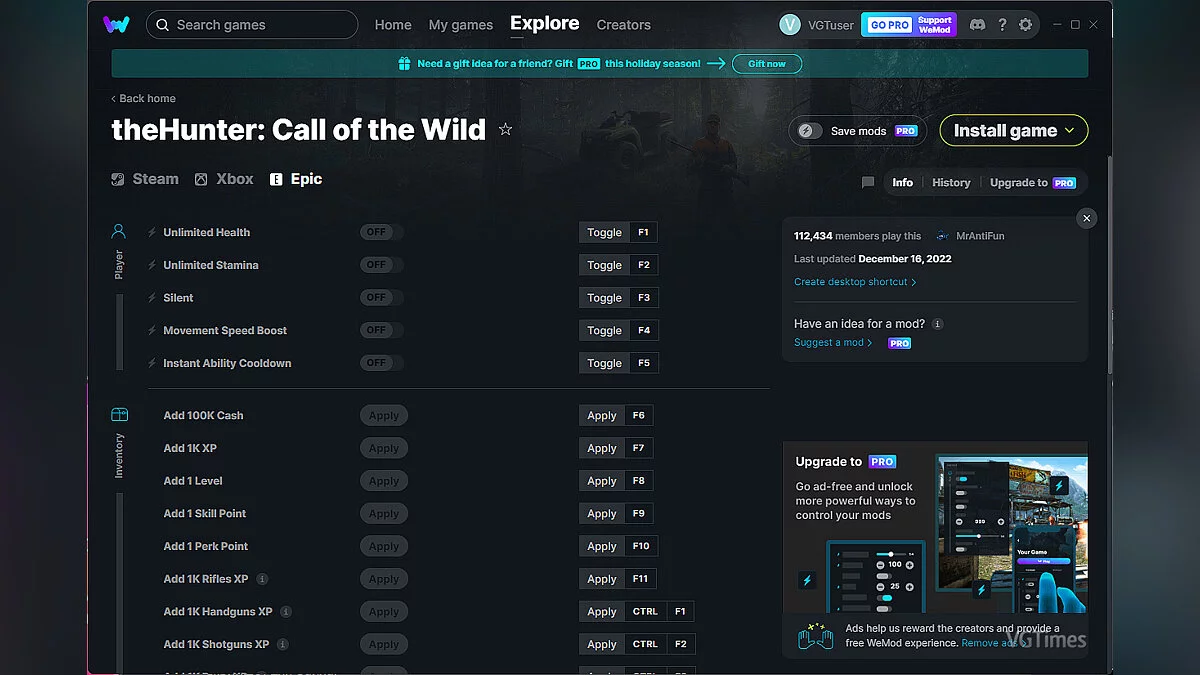Click the Steam platform icon
The height and width of the screenshot is (675, 1200).
click(118, 179)
